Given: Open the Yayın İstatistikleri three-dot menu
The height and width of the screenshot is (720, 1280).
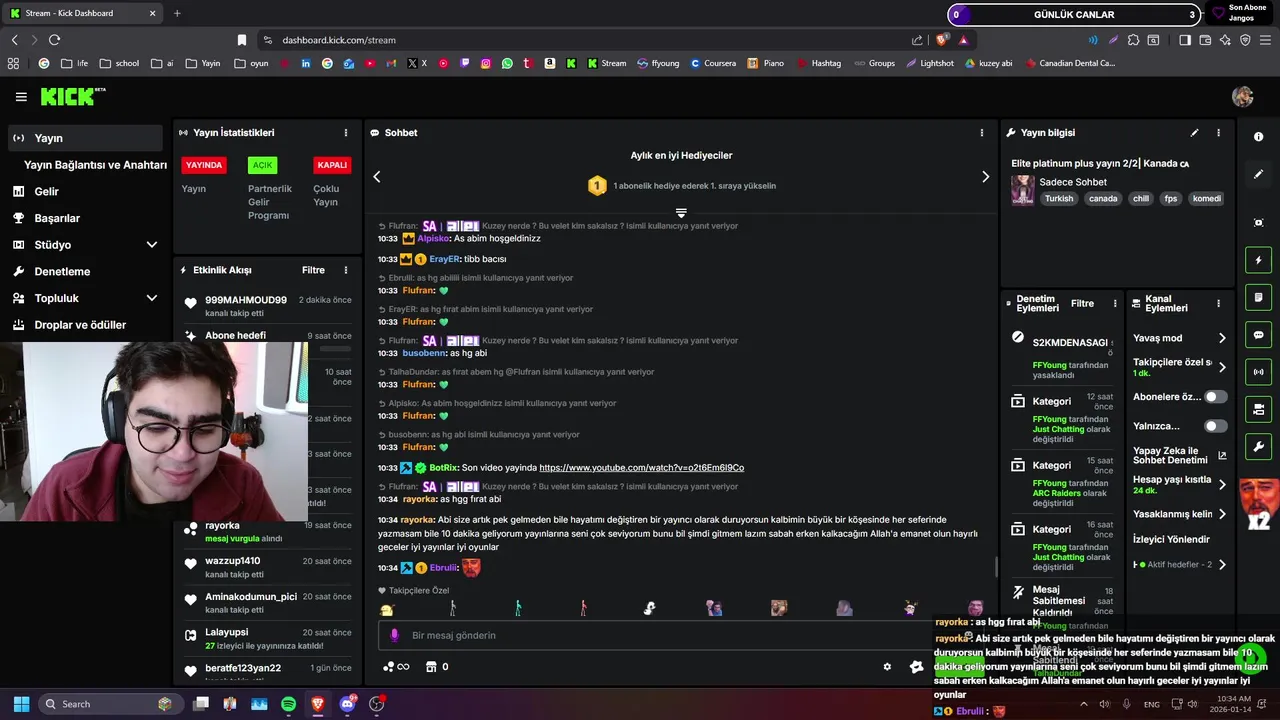Looking at the screenshot, I should tap(346, 133).
